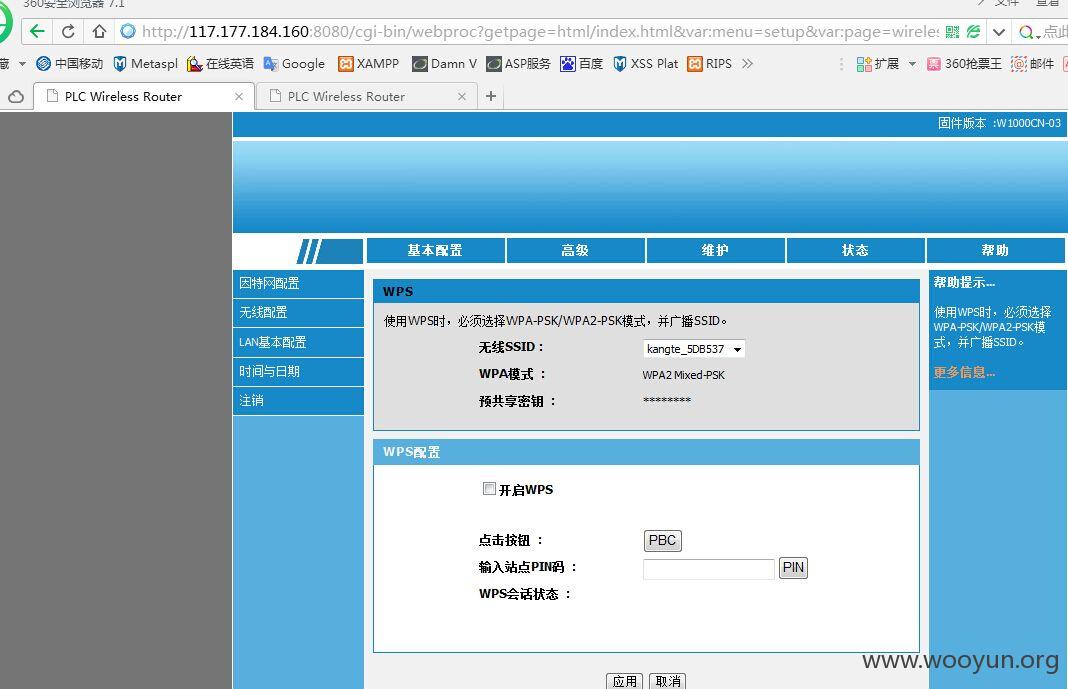Close the second PLC Wireless Router tab
This screenshot has width=1068, height=689.
pos(462,97)
